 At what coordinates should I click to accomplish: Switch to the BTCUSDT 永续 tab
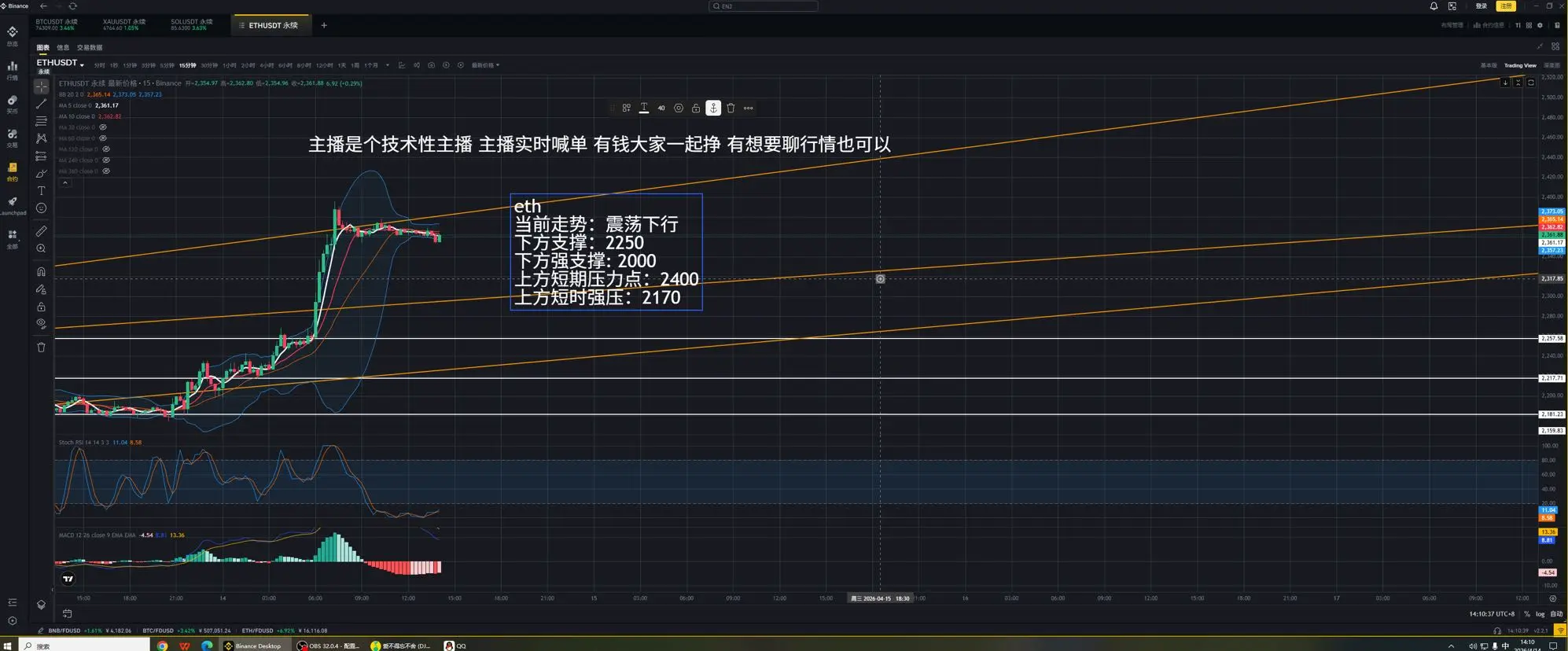[x=57, y=25]
